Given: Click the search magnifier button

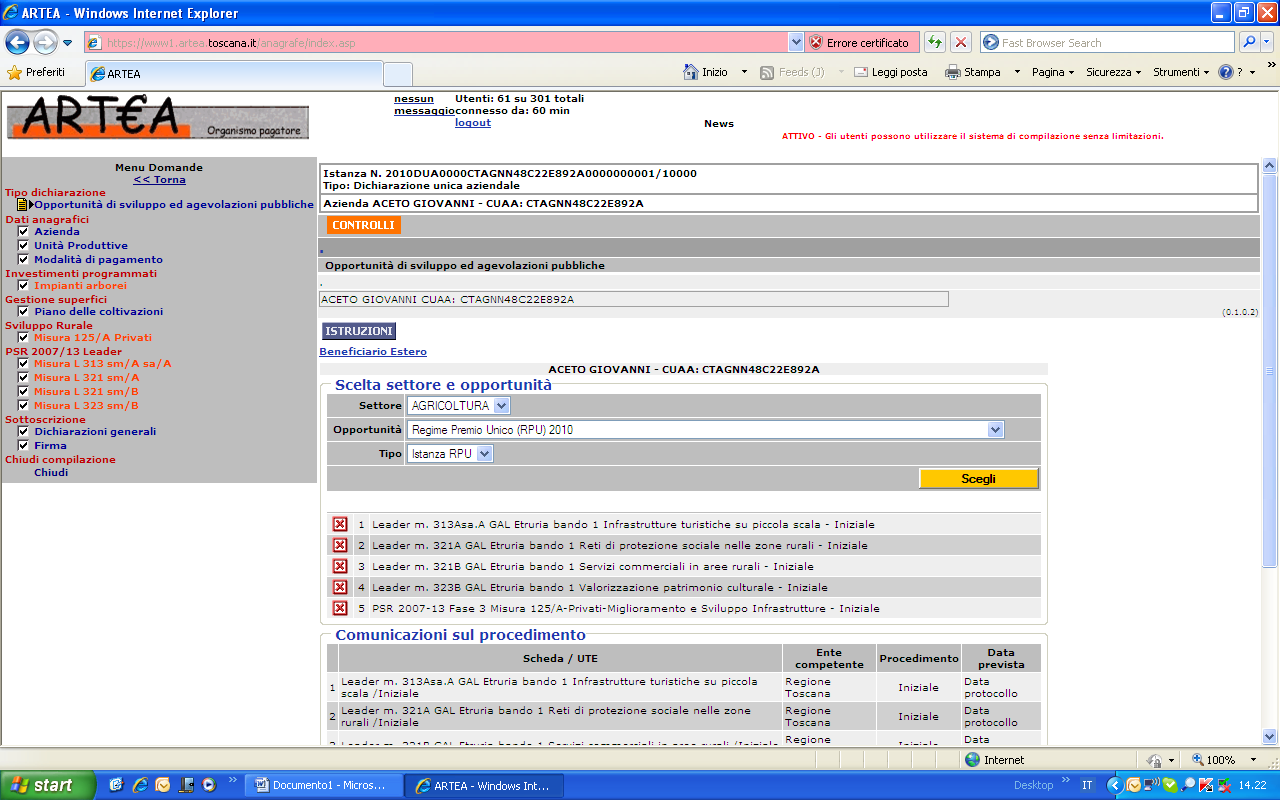Looking at the screenshot, I should point(1248,42).
